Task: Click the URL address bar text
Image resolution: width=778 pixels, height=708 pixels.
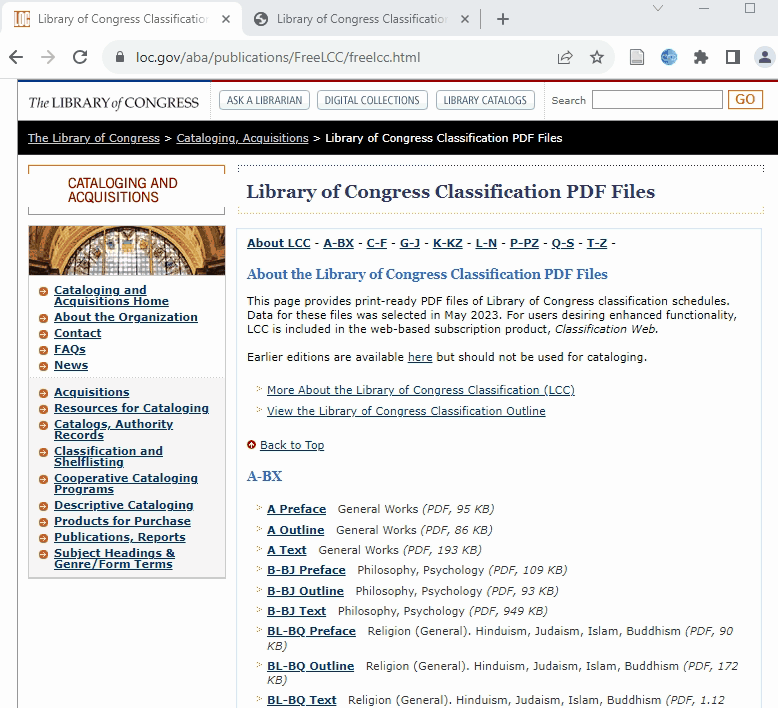Action: pyautogui.click(x=278, y=58)
